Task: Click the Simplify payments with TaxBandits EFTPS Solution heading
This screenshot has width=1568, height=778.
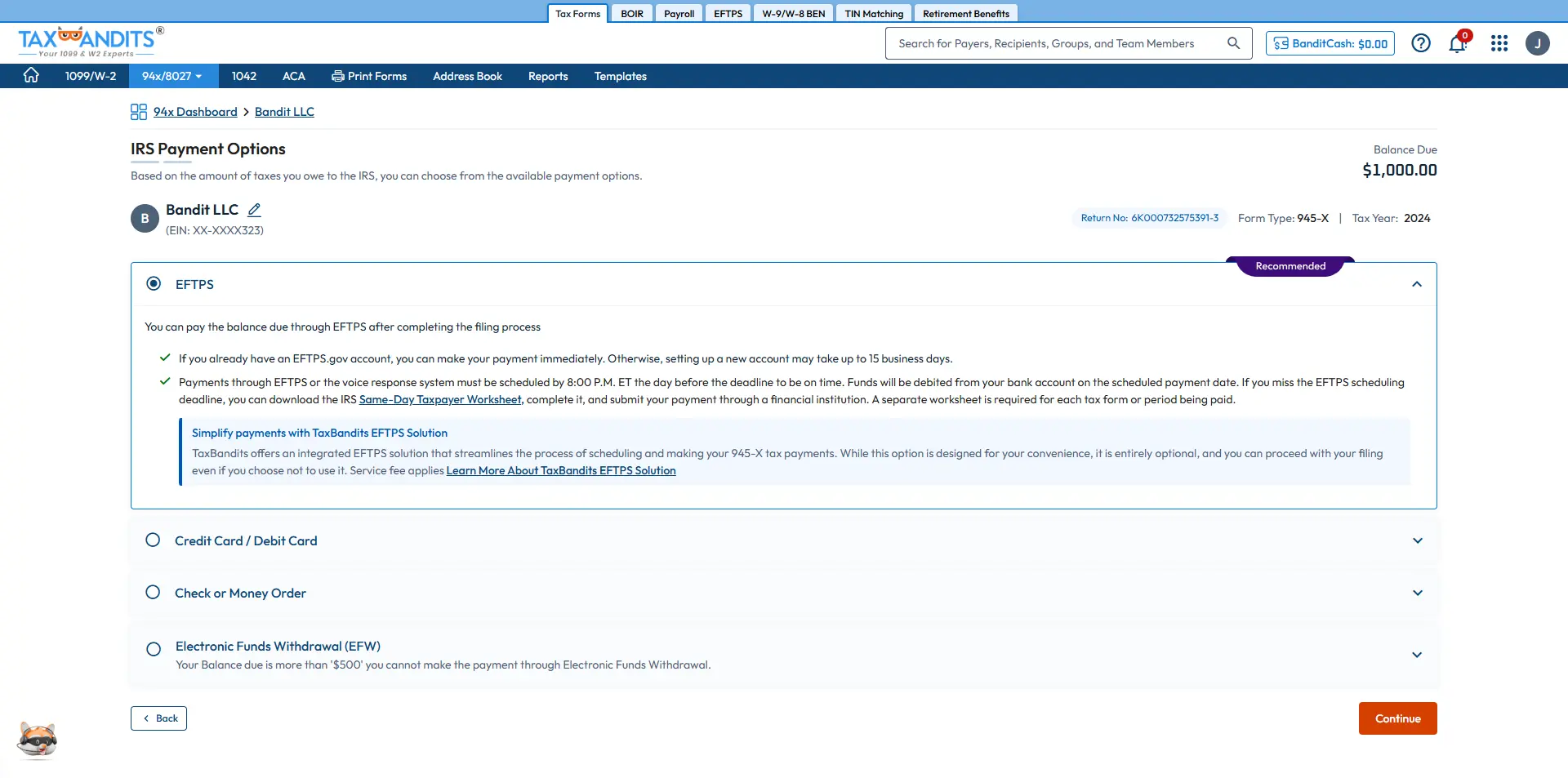Action: [x=319, y=433]
